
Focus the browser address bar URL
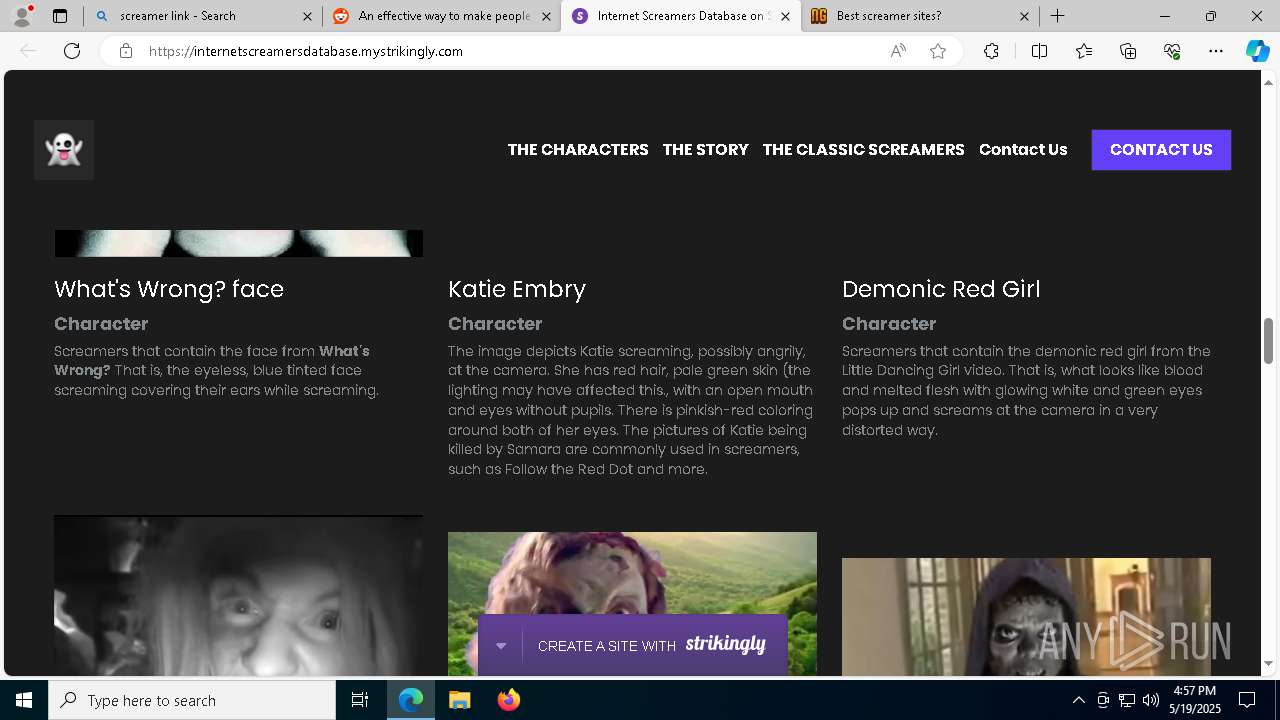[x=306, y=51]
